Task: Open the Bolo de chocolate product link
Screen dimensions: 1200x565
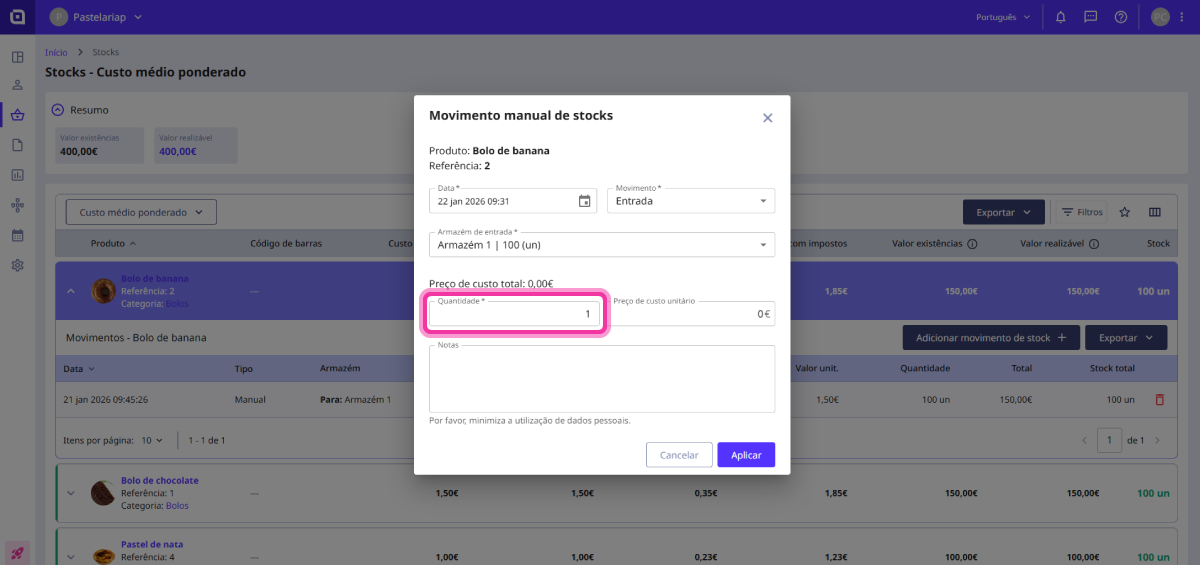Action: [x=160, y=481]
